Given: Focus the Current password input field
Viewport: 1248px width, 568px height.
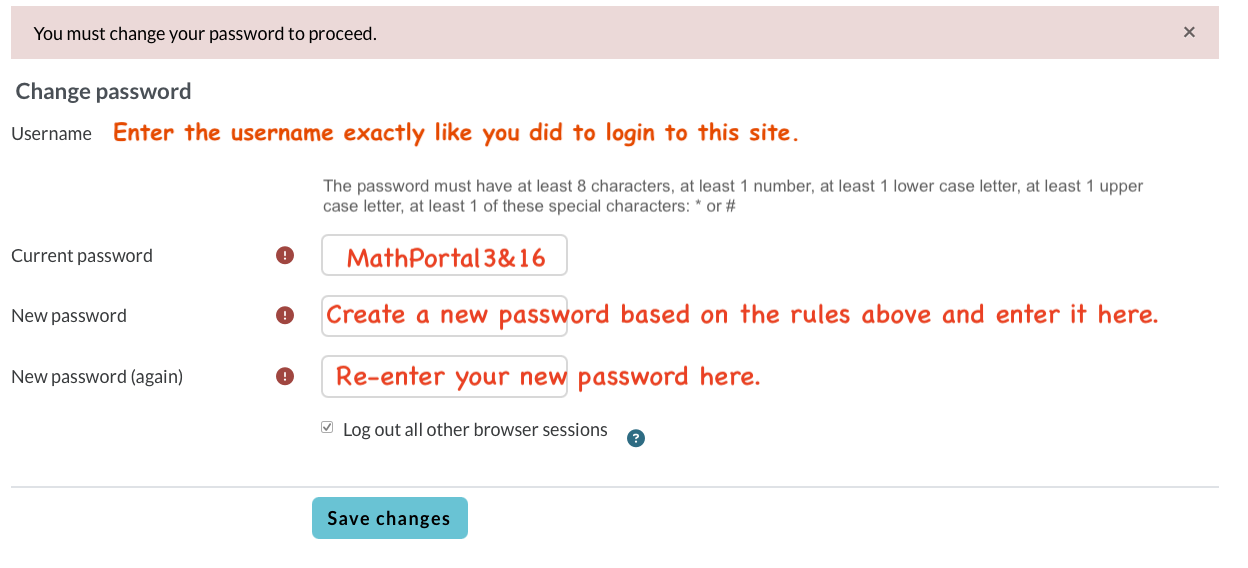Looking at the screenshot, I should (x=444, y=256).
